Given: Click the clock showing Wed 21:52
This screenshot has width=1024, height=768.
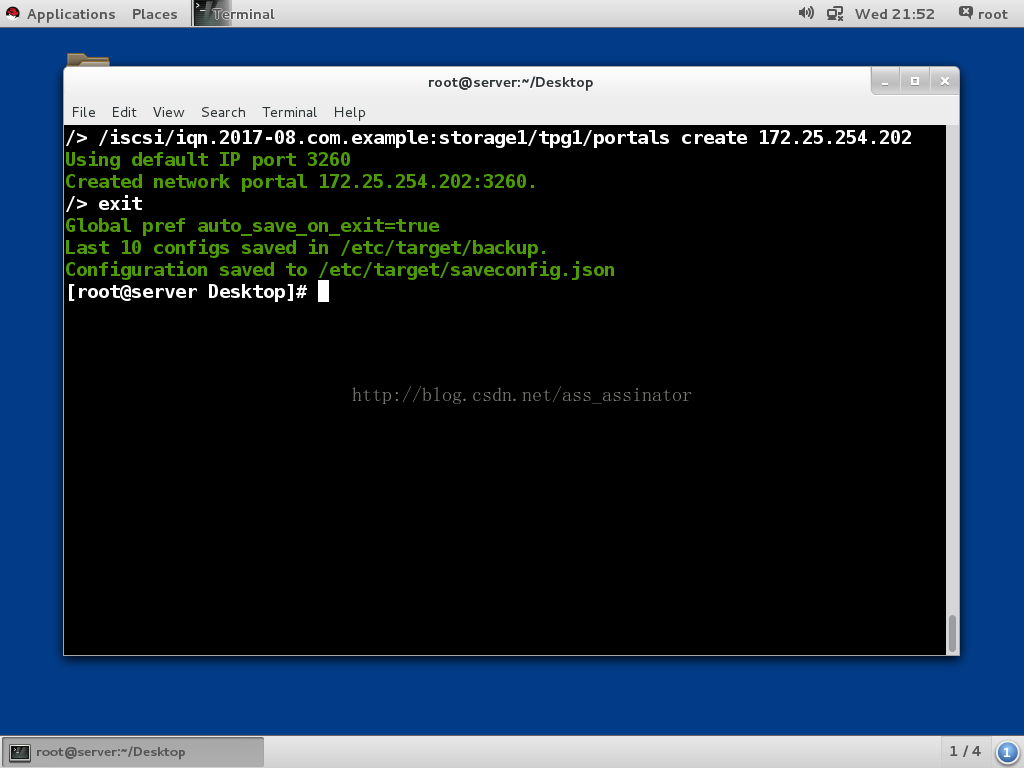Looking at the screenshot, I should [894, 14].
